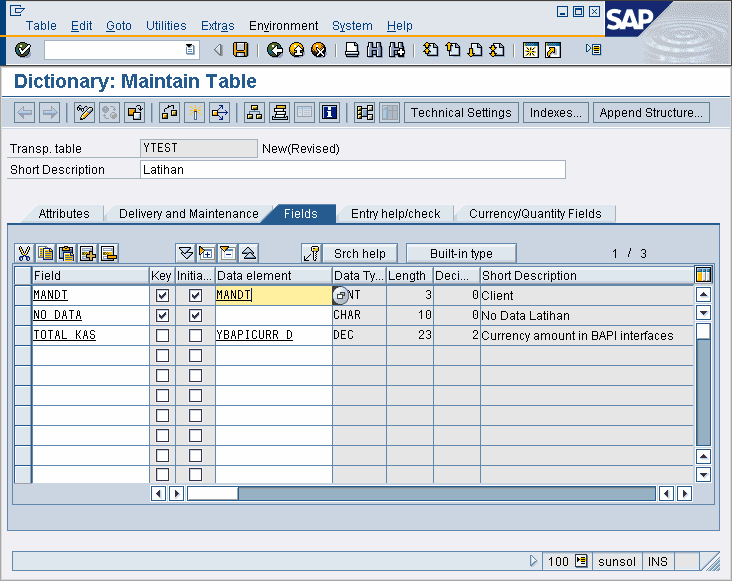Image resolution: width=732 pixels, height=581 pixels.
Task: Click the green checkmark Enter icon
Action: point(23,49)
